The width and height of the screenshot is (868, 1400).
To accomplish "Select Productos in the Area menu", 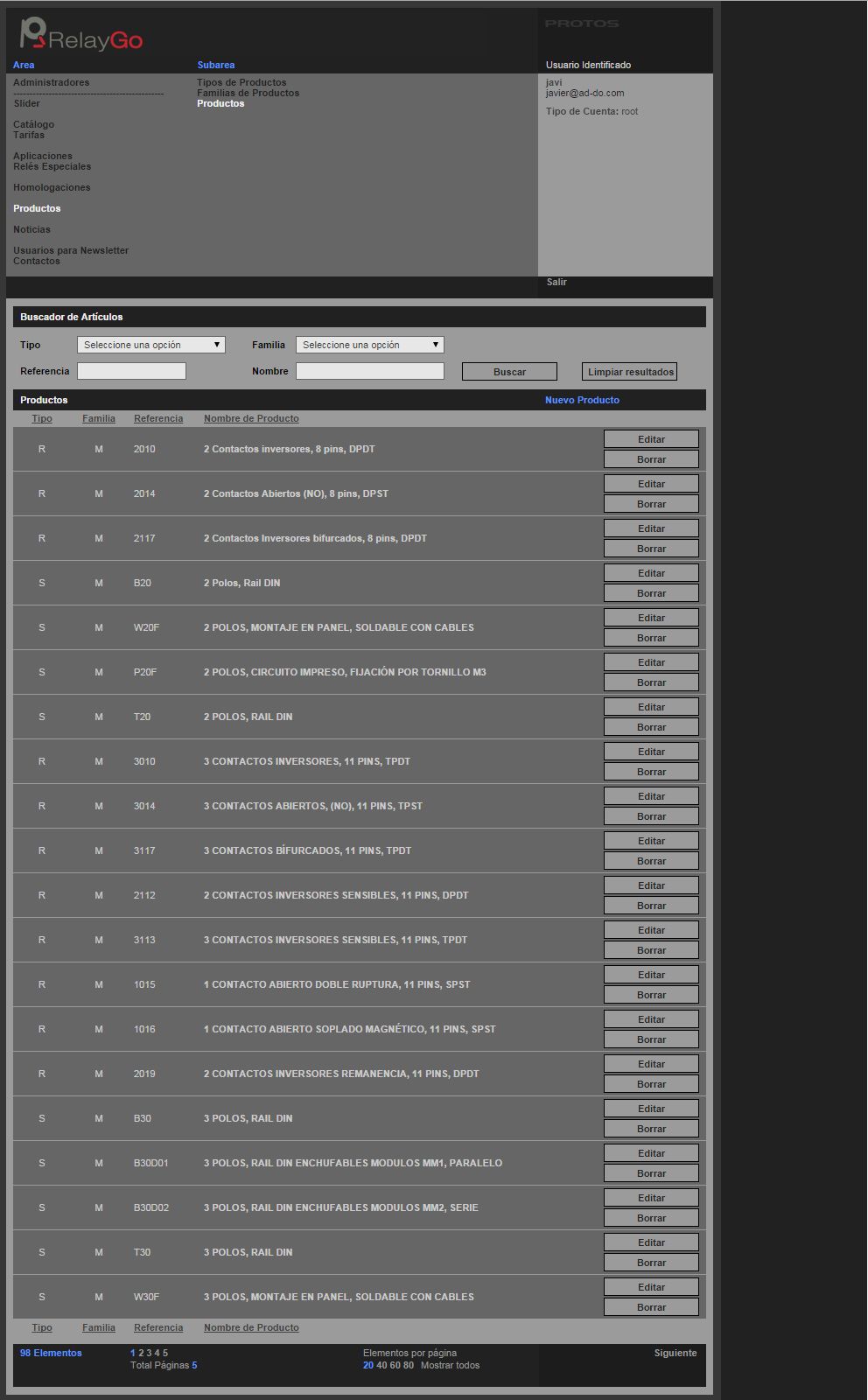I will [37, 208].
